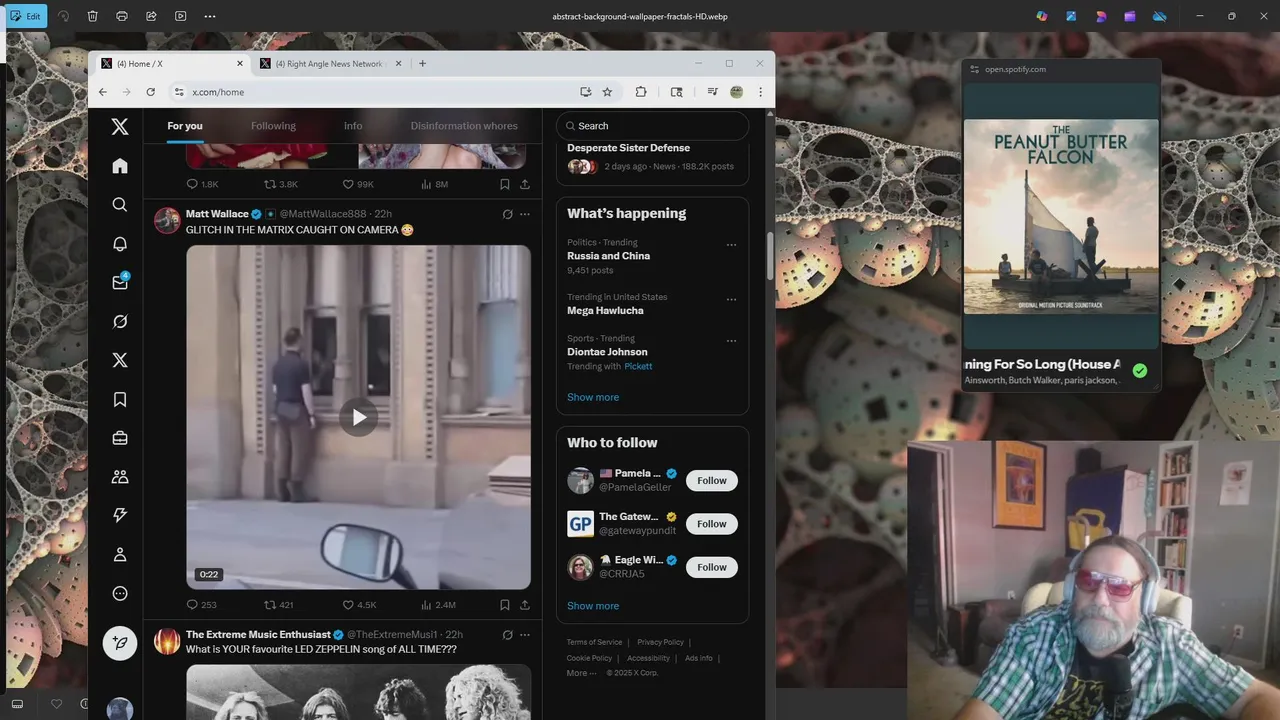This screenshot has height=720, width=1280.
Task: Open Photos see-more ellipsis menu
Action: click(210, 16)
